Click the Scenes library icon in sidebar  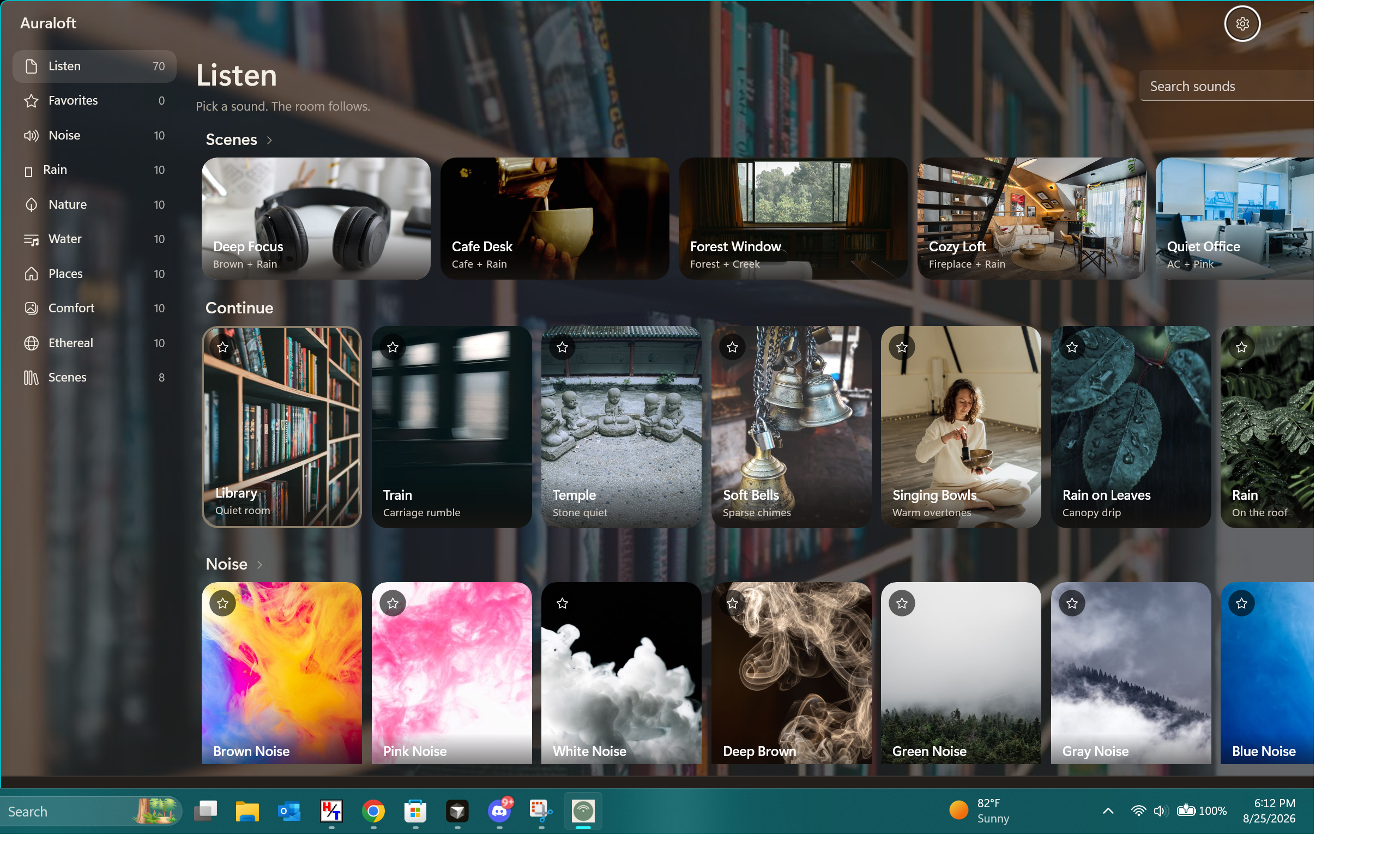pos(31,378)
